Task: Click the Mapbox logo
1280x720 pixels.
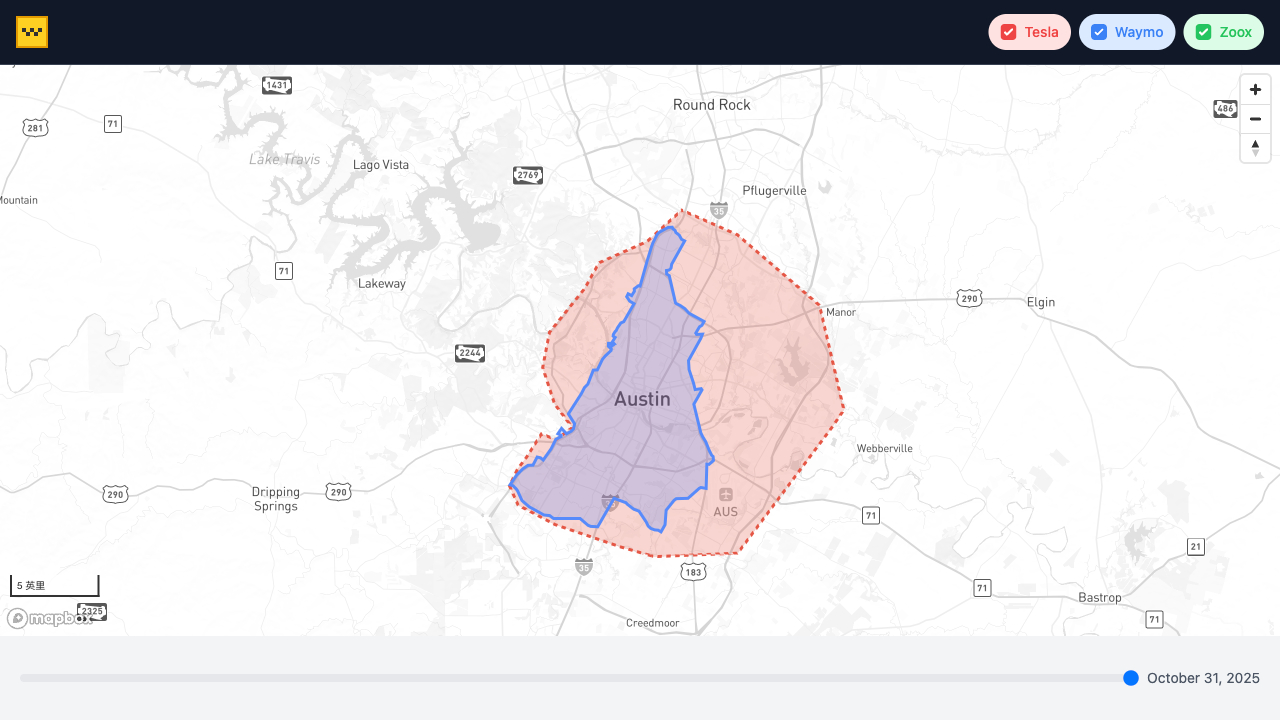Action: pos(48,618)
